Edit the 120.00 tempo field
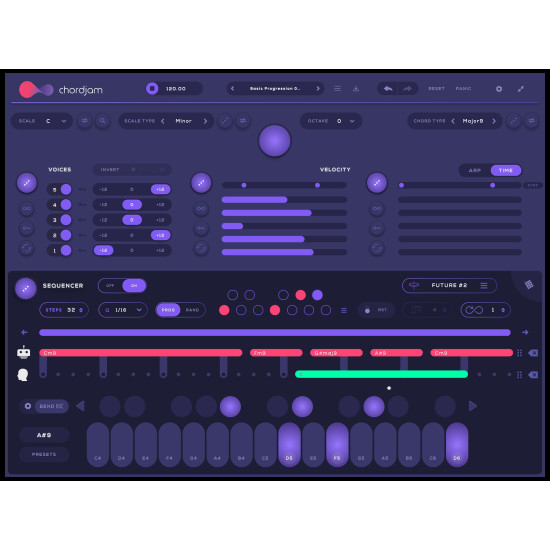550x550 pixels. click(176, 88)
